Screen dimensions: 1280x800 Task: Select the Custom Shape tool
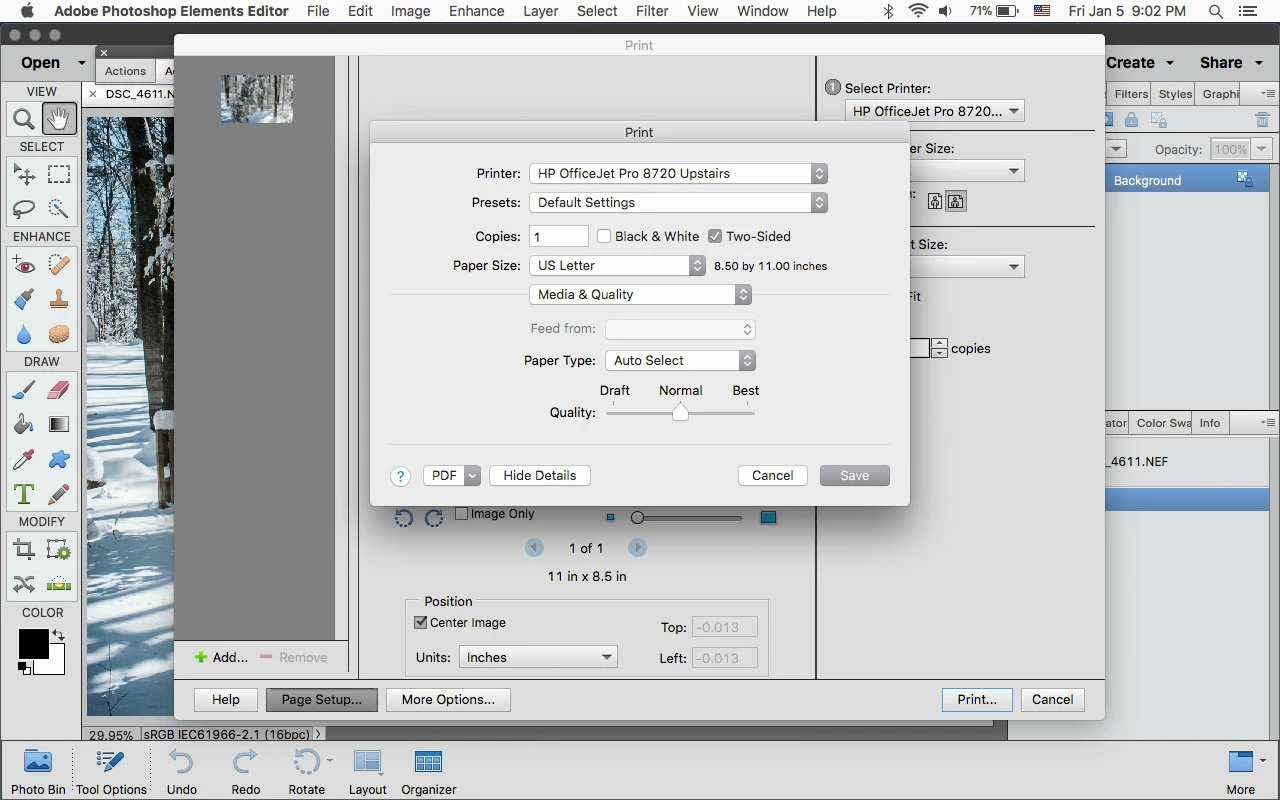tap(59, 459)
